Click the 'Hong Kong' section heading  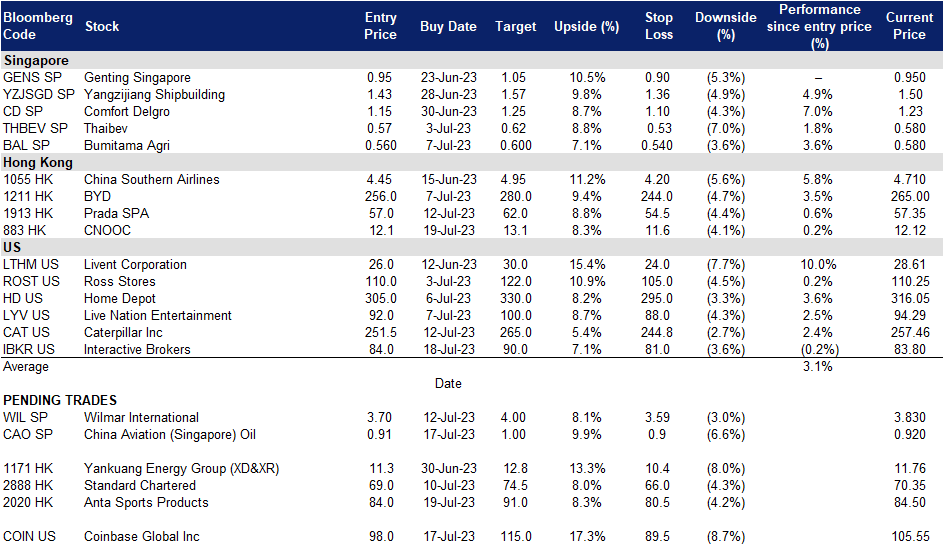(x=38, y=162)
